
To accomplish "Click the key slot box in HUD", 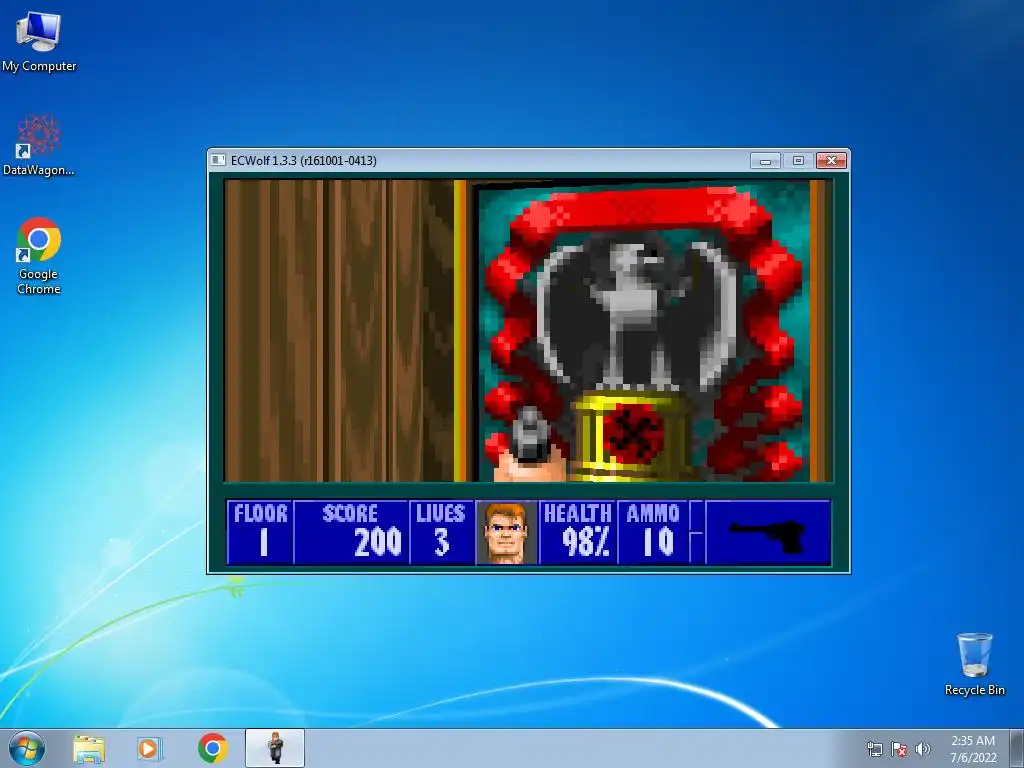I will 697,532.
